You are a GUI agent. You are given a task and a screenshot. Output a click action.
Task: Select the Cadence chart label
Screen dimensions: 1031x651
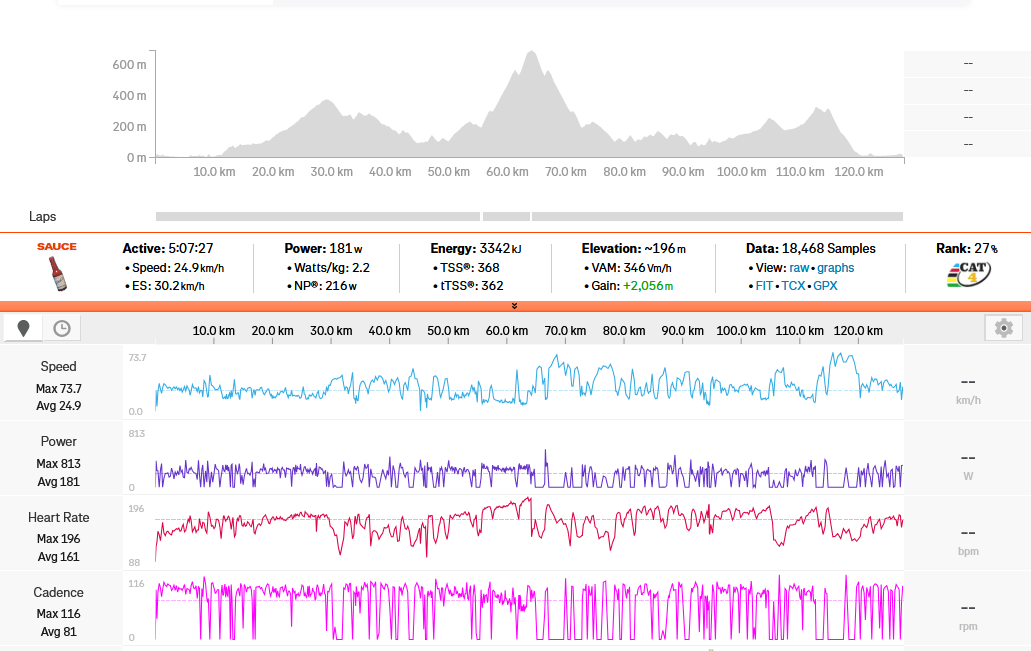point(59,592)
